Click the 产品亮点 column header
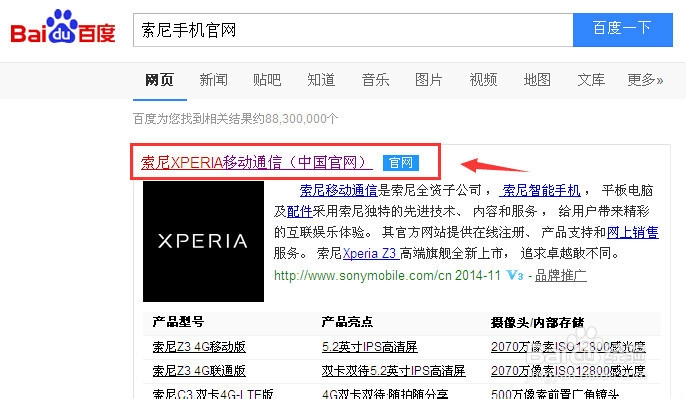This screenshot has height=399, width=686. [347, 322]
